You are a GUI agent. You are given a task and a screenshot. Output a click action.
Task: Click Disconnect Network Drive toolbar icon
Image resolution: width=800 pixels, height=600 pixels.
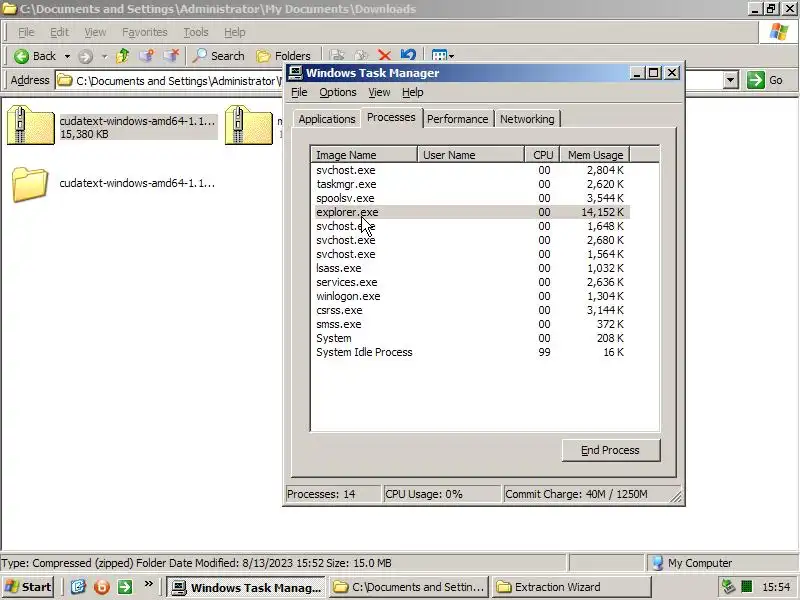171,56
